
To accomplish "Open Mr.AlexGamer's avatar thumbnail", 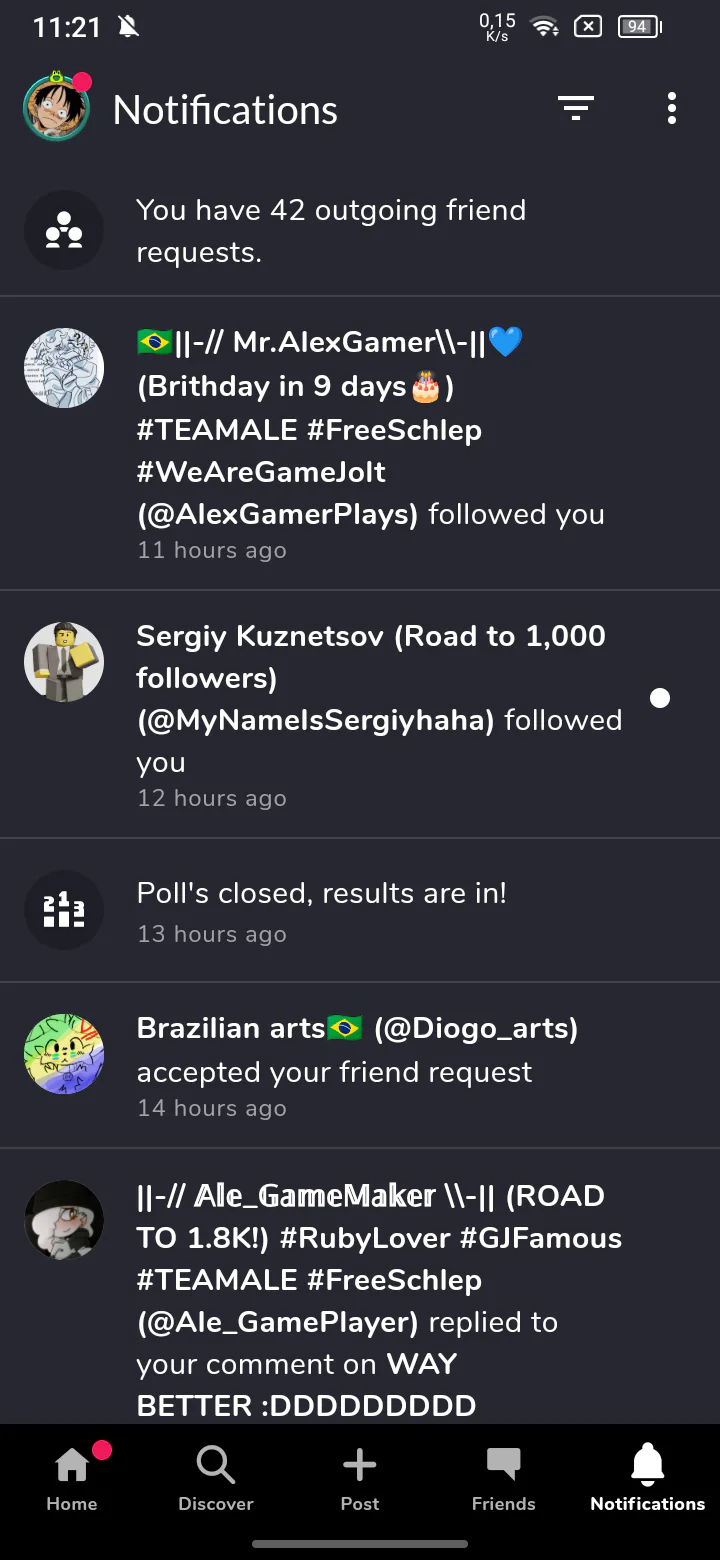I will pos(64,368).
